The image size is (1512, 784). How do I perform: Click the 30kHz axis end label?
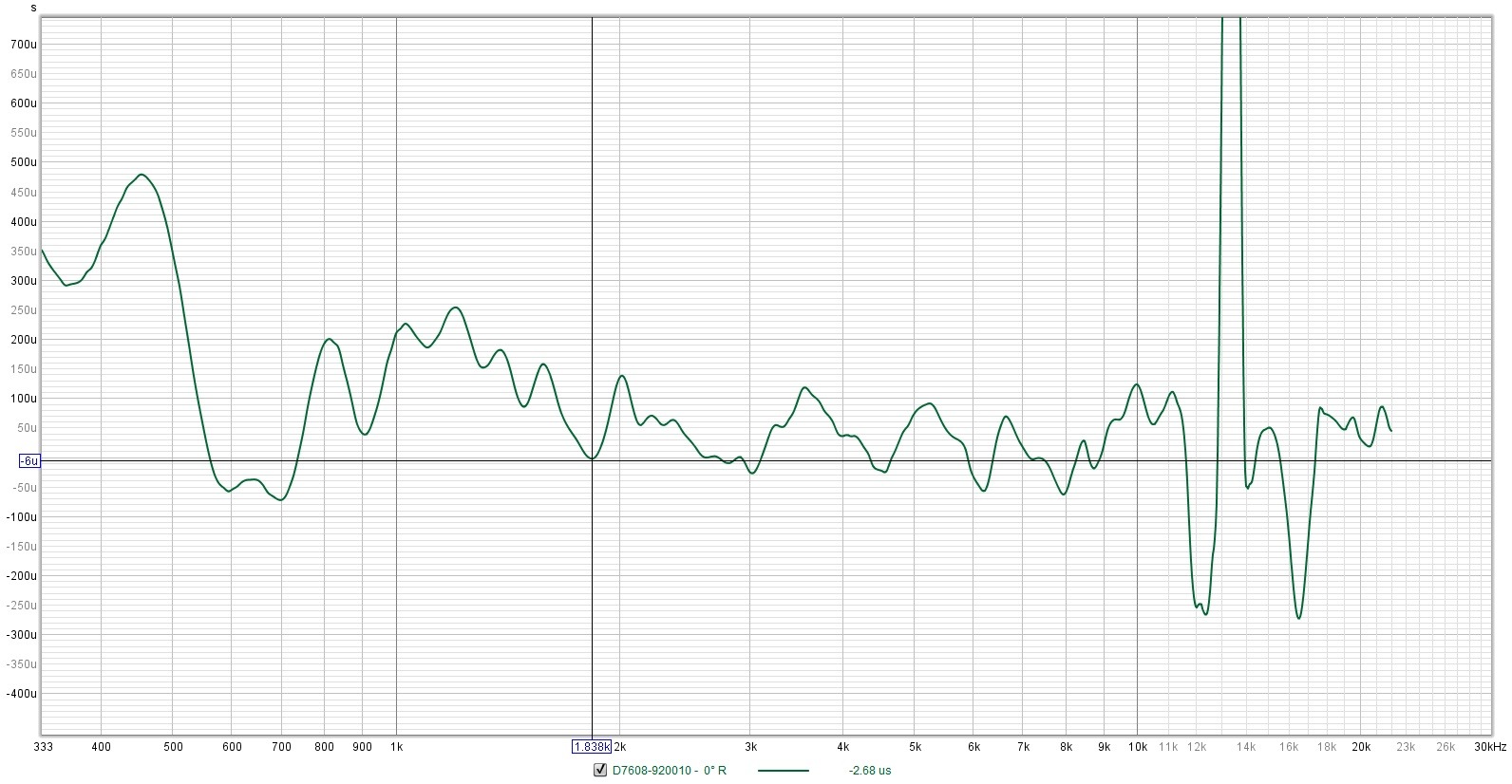point(1489,747)
